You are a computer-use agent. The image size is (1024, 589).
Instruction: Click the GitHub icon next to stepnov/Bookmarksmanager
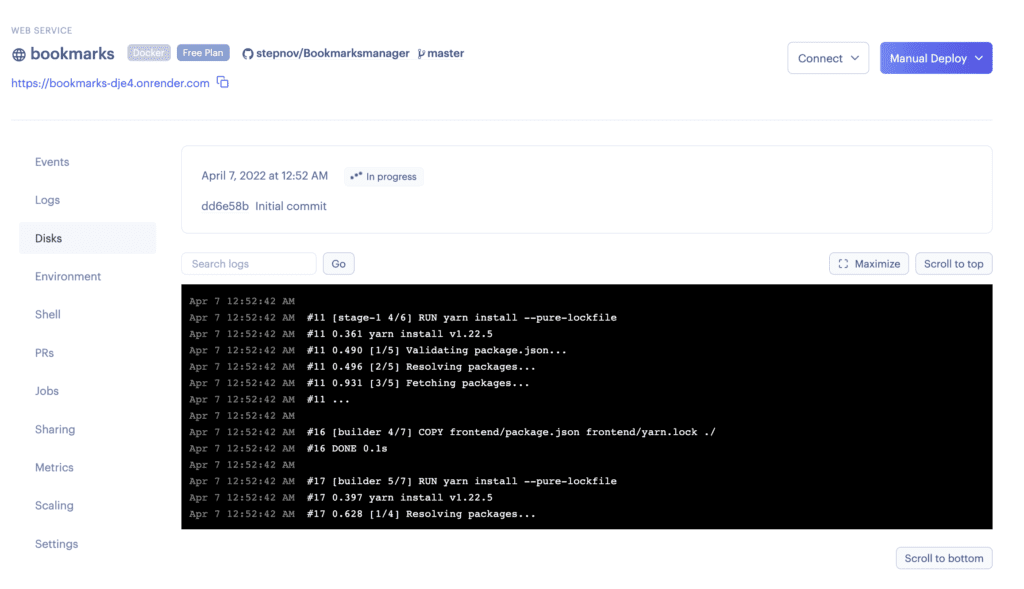248,54
